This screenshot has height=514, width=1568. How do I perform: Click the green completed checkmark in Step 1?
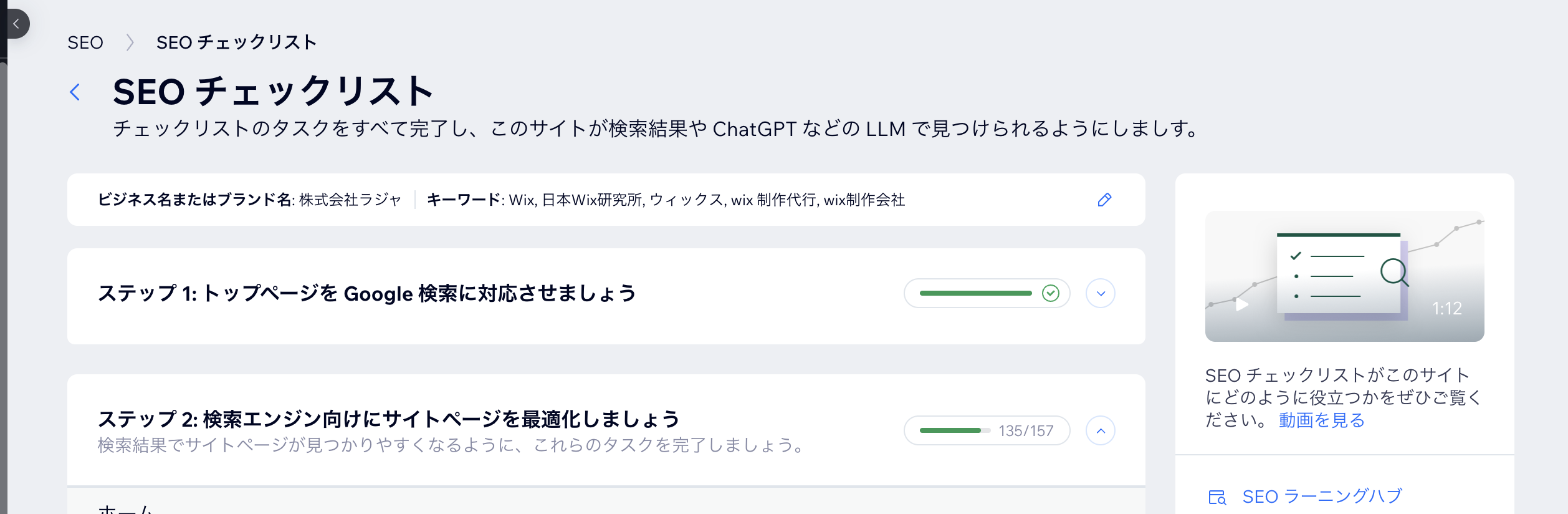click(1051, 293)
